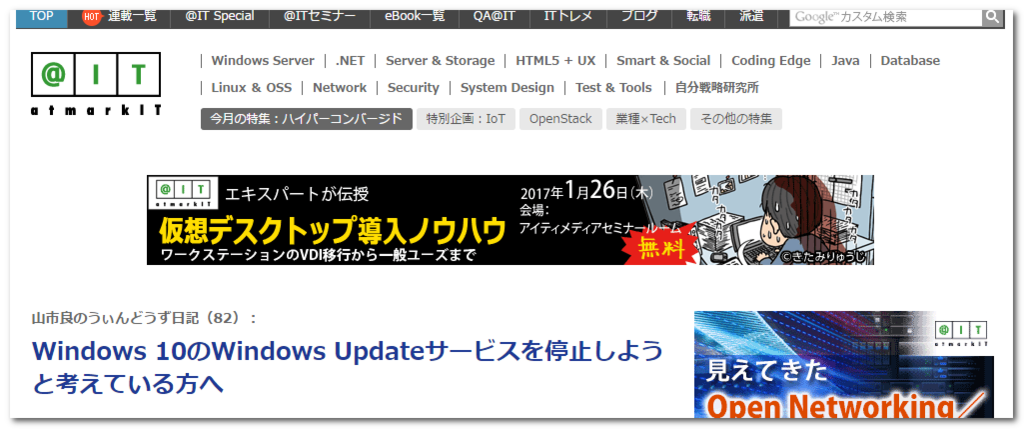This screenshot has width=1024, height=429.
Task: Select eBook一覧 in the top bar
Action: [415, 16]
